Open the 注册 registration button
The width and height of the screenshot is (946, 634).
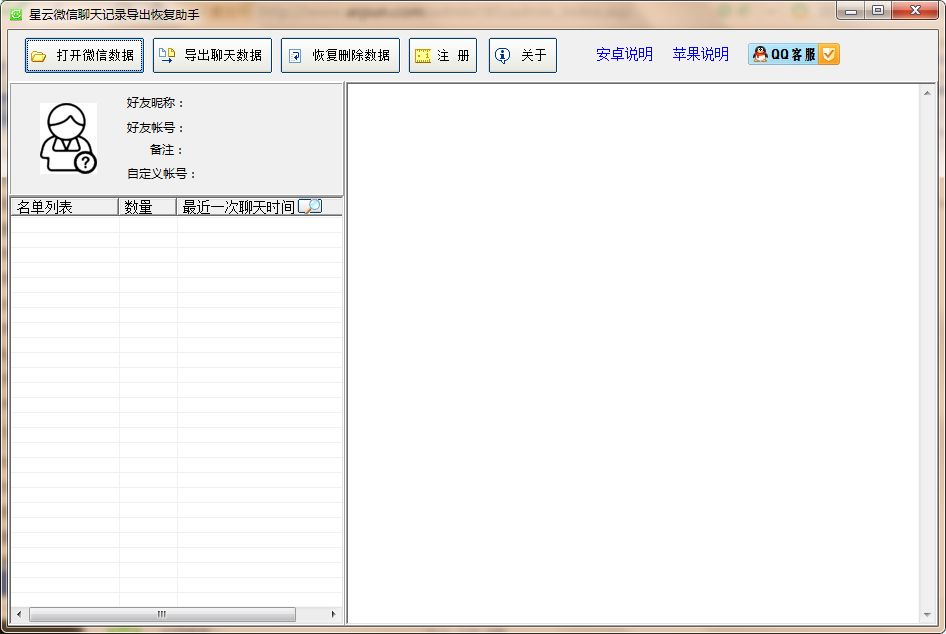[x=443, y=55]
